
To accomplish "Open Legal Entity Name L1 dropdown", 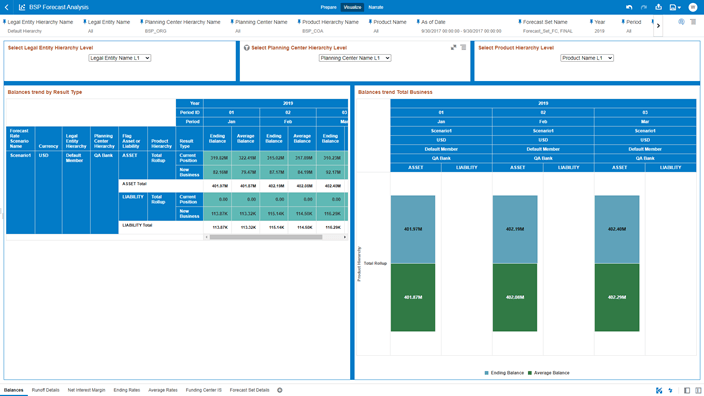I will [x=119, y=58].
